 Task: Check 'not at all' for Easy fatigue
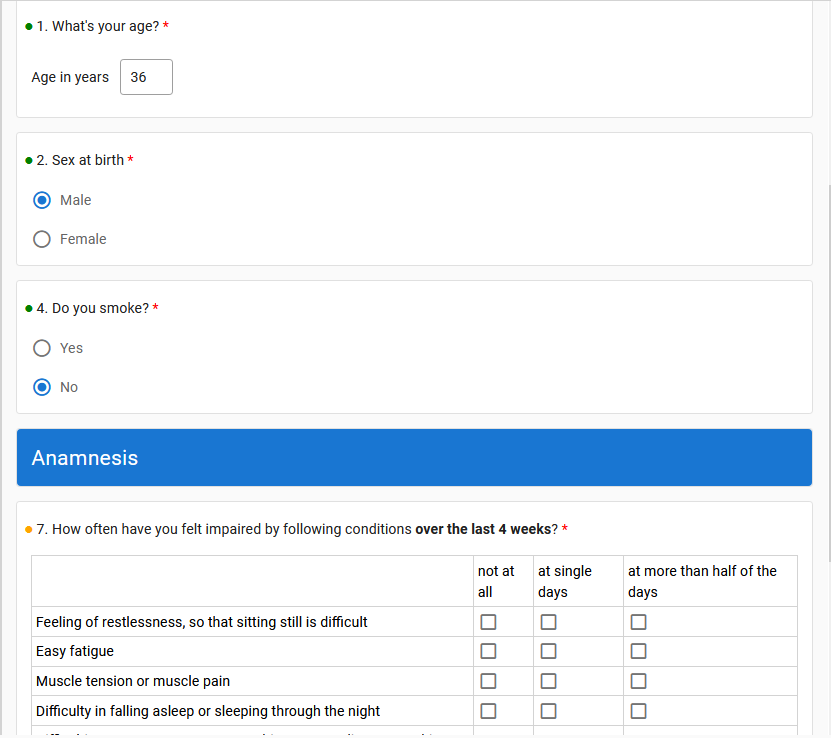(488, 651)
